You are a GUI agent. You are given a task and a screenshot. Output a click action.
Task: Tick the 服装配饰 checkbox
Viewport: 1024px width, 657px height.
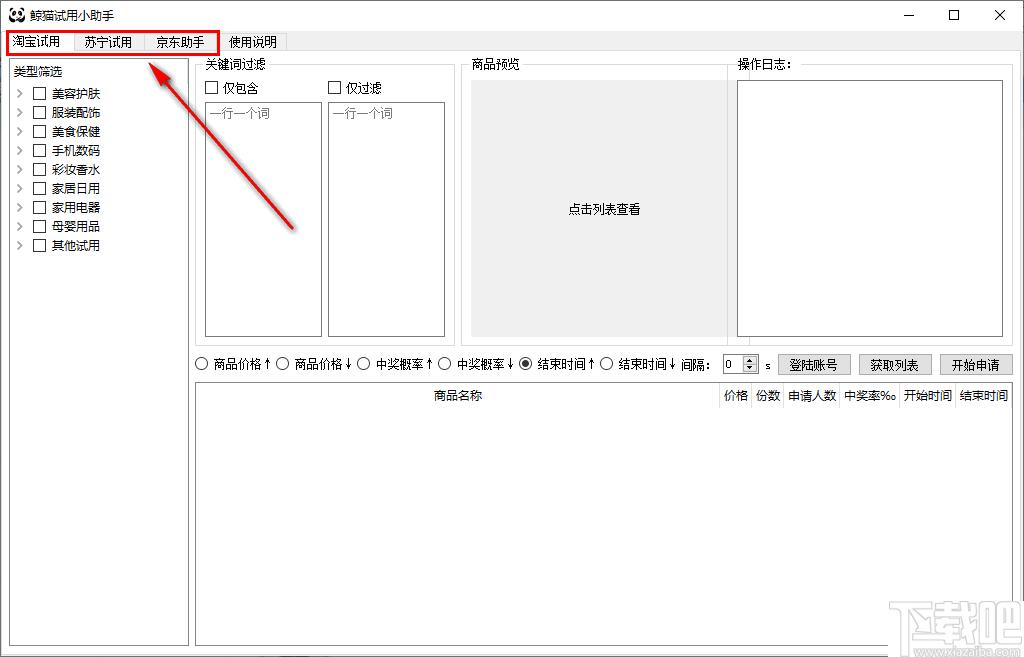[x=39, y=112]
